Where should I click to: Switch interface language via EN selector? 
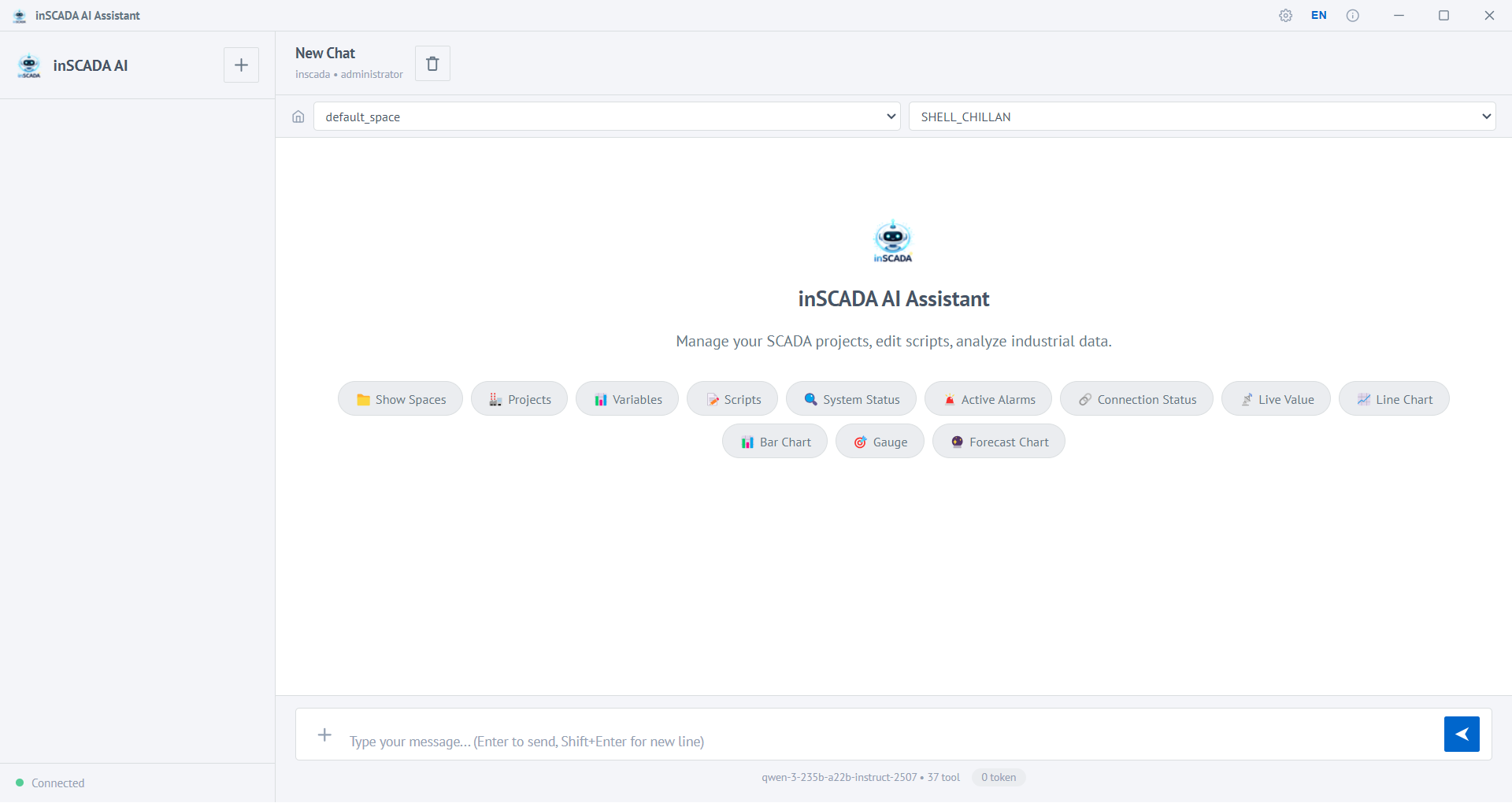click(x=1319, y=15)
